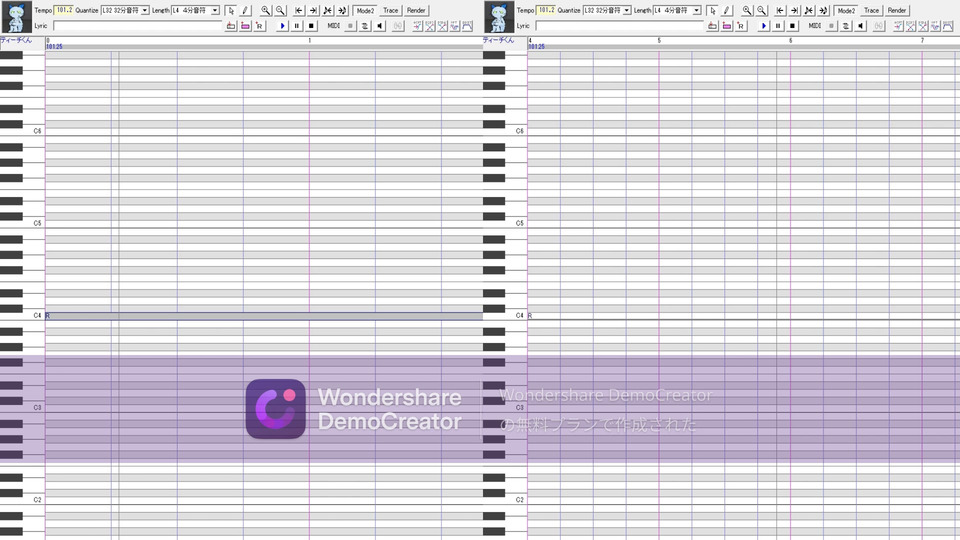Select the arrow pointer tool in right window

click(x=712, y=10)
